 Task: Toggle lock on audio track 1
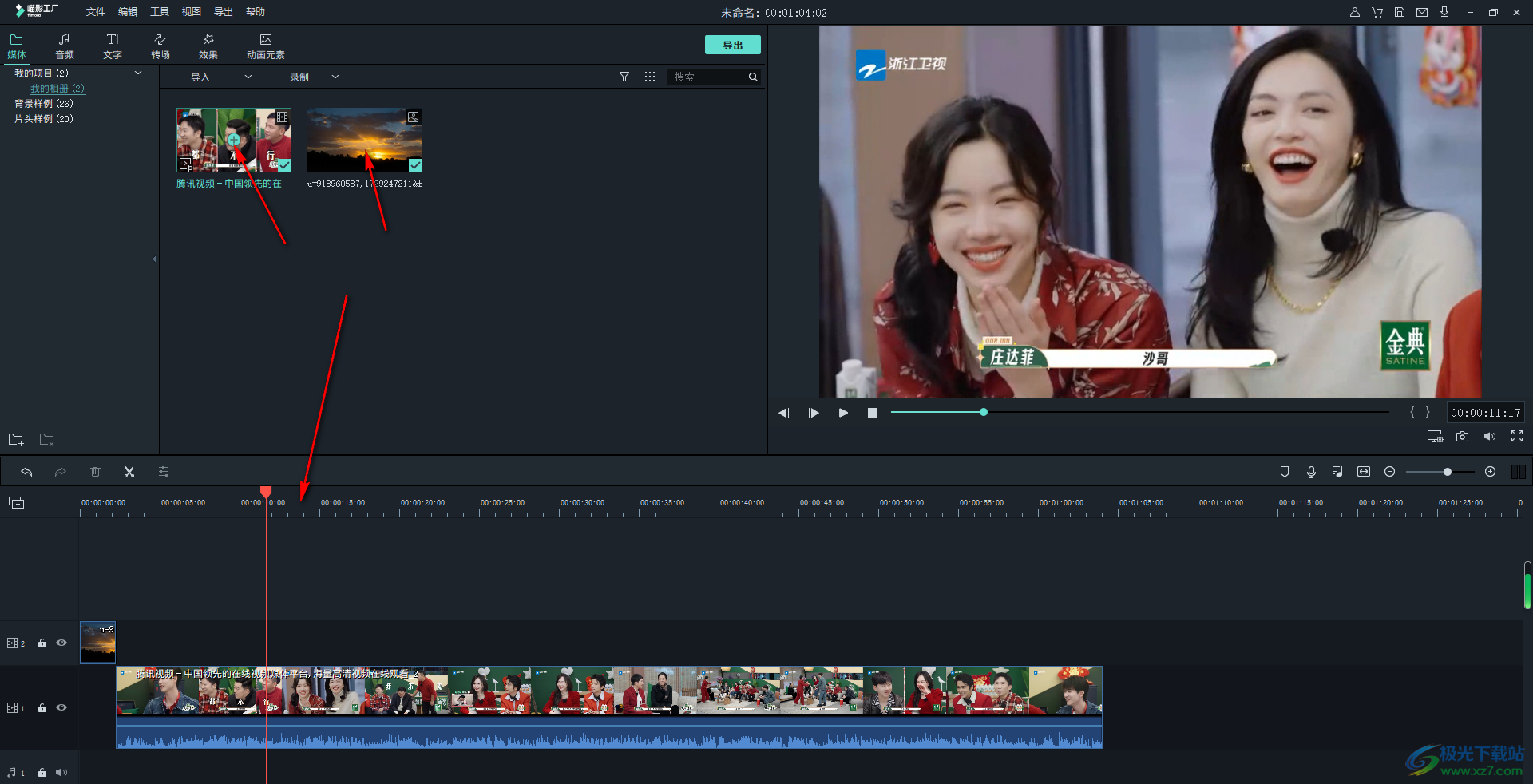click(x=42, y=773)
